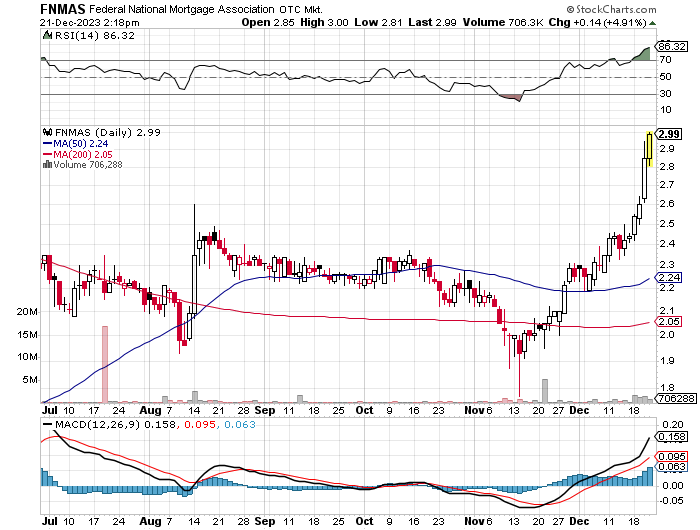Click the red MA(200) legend line

coord(47,155)
